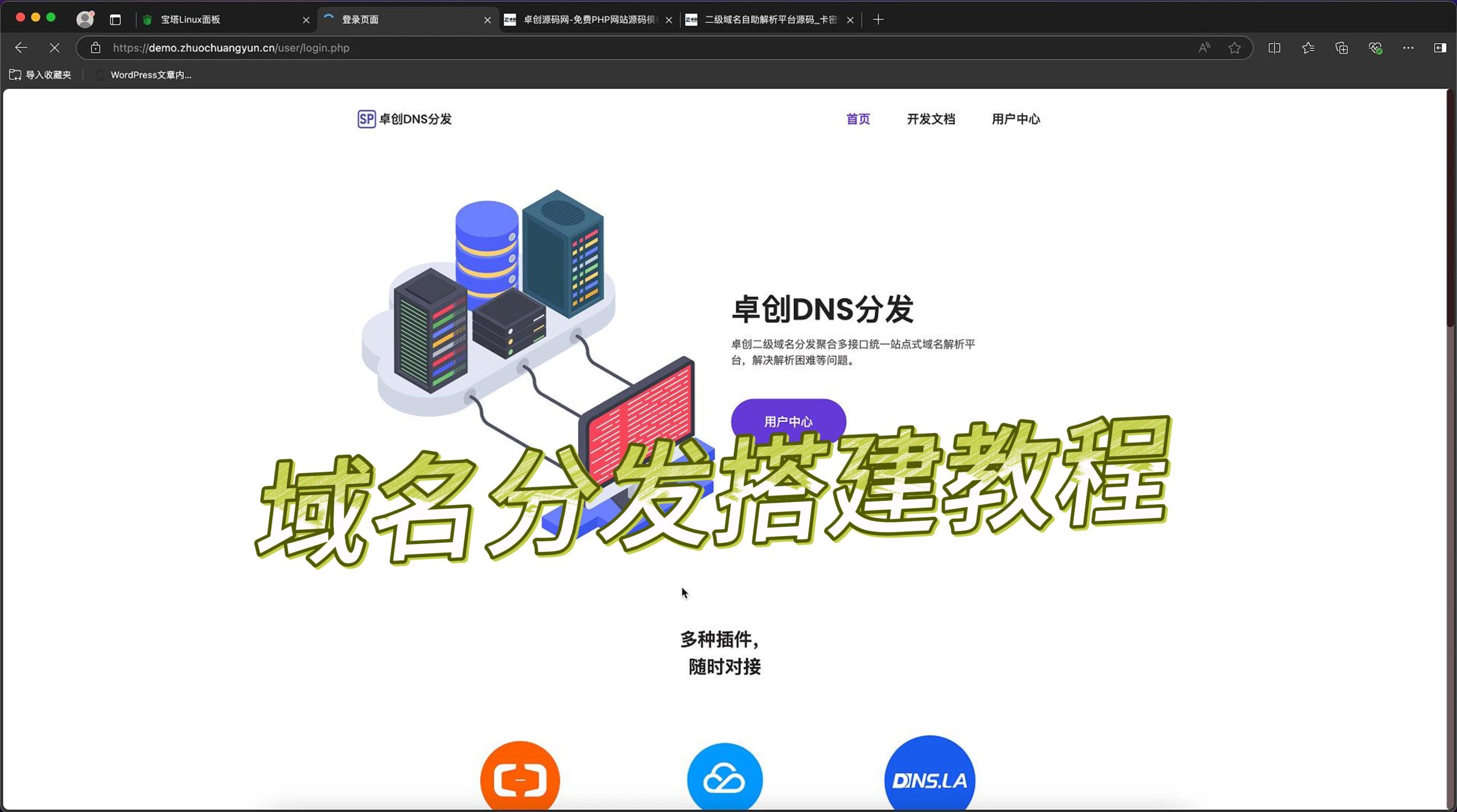Open the 首页 navigation link
Screen dimensions: 1457x812
coord(858,119)
